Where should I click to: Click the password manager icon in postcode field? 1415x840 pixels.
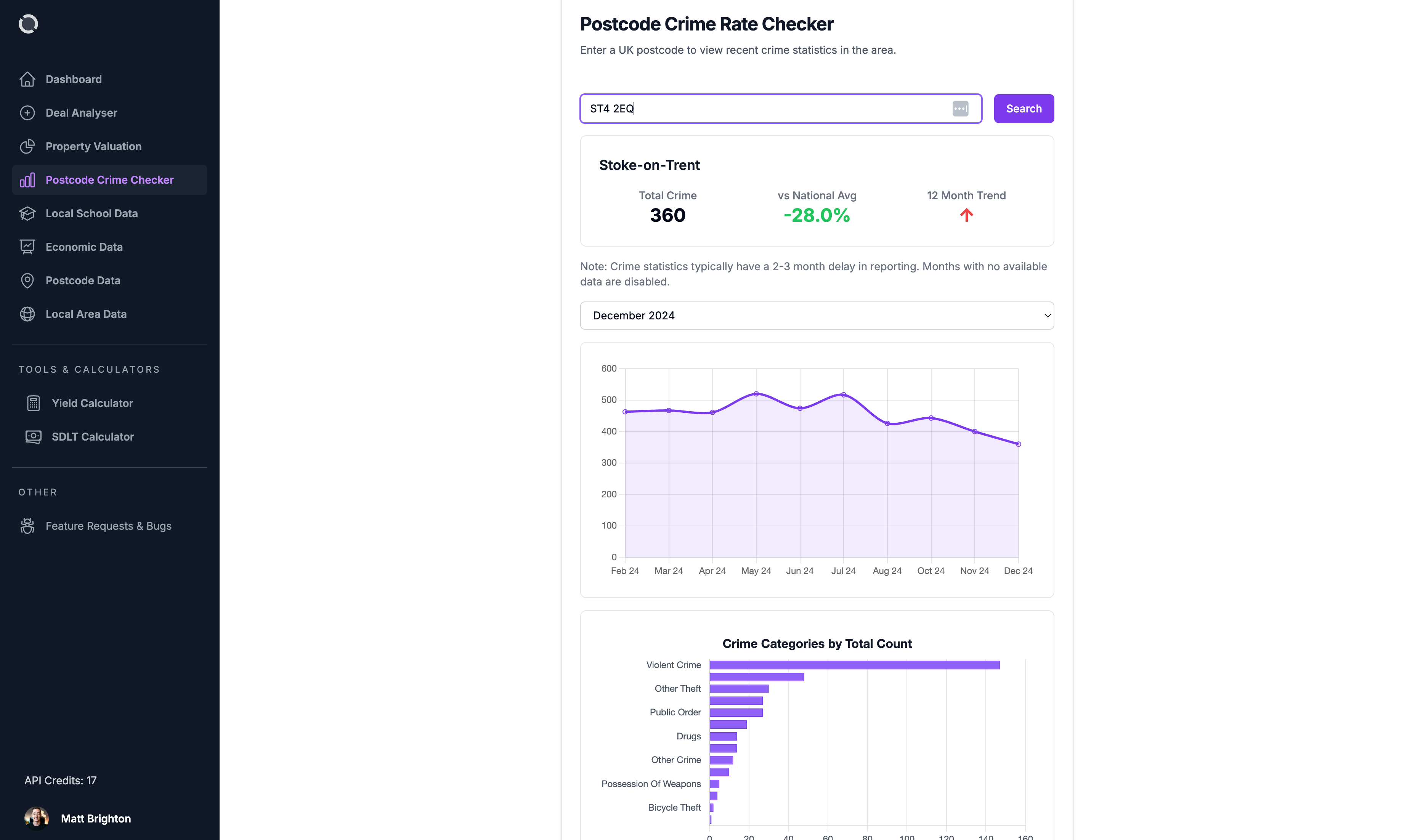coord(960,109)
